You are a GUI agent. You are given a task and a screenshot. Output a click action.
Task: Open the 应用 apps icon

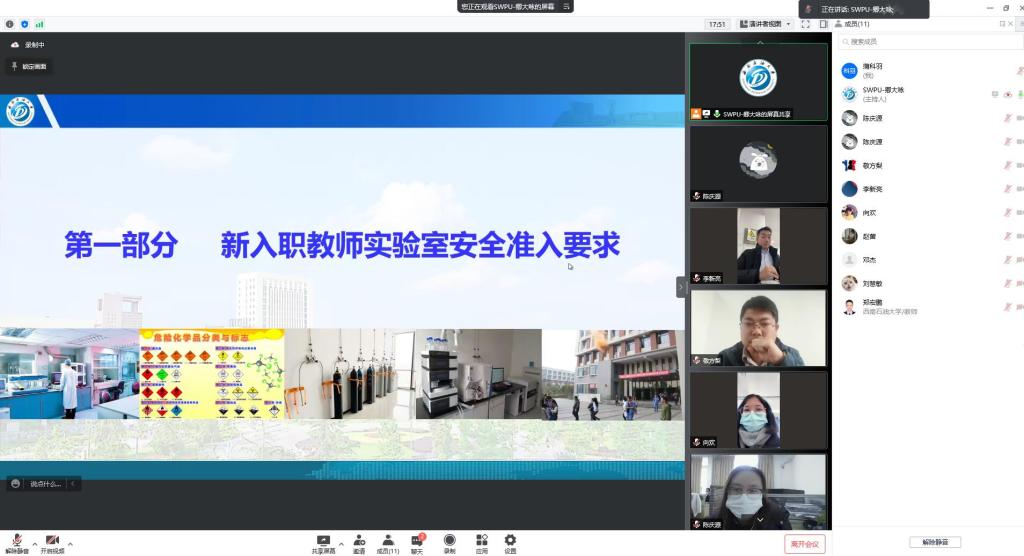pyautogui.click(x=481, y=542)
